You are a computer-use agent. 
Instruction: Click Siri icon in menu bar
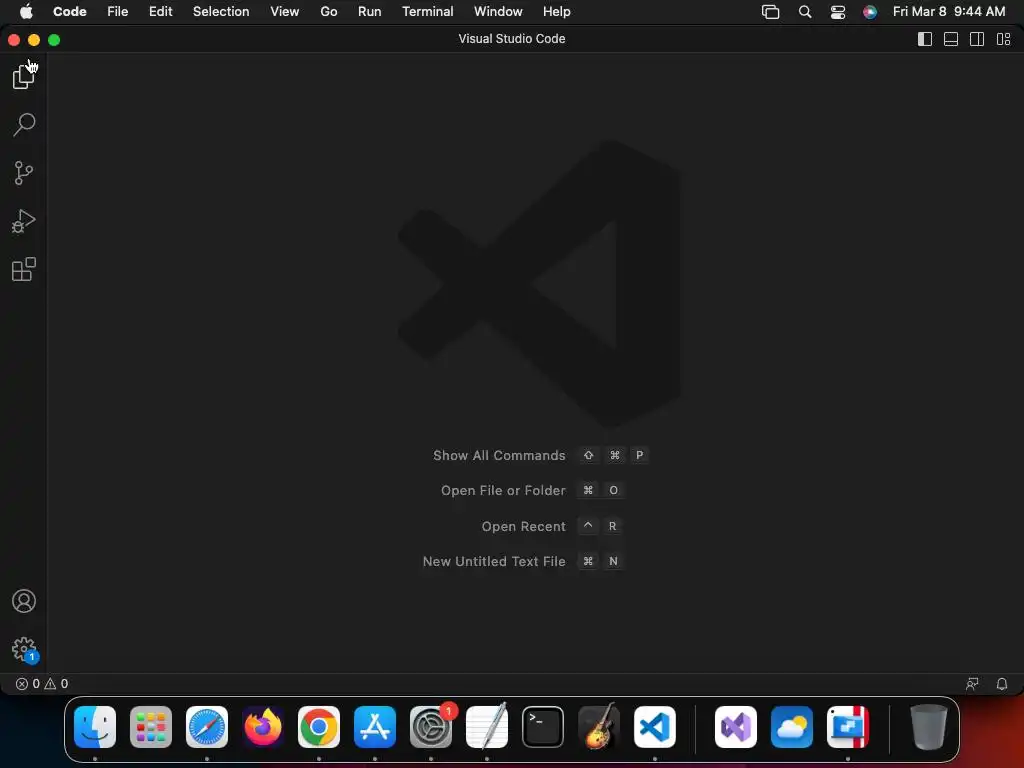(869, 12)
